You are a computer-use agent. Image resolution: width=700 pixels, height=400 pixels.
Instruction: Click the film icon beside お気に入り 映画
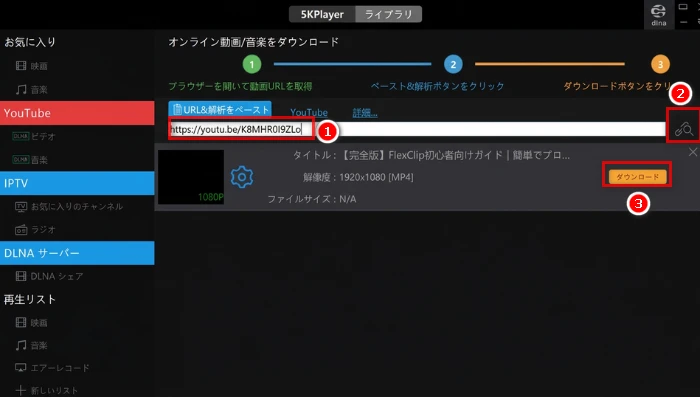(21, 66)
